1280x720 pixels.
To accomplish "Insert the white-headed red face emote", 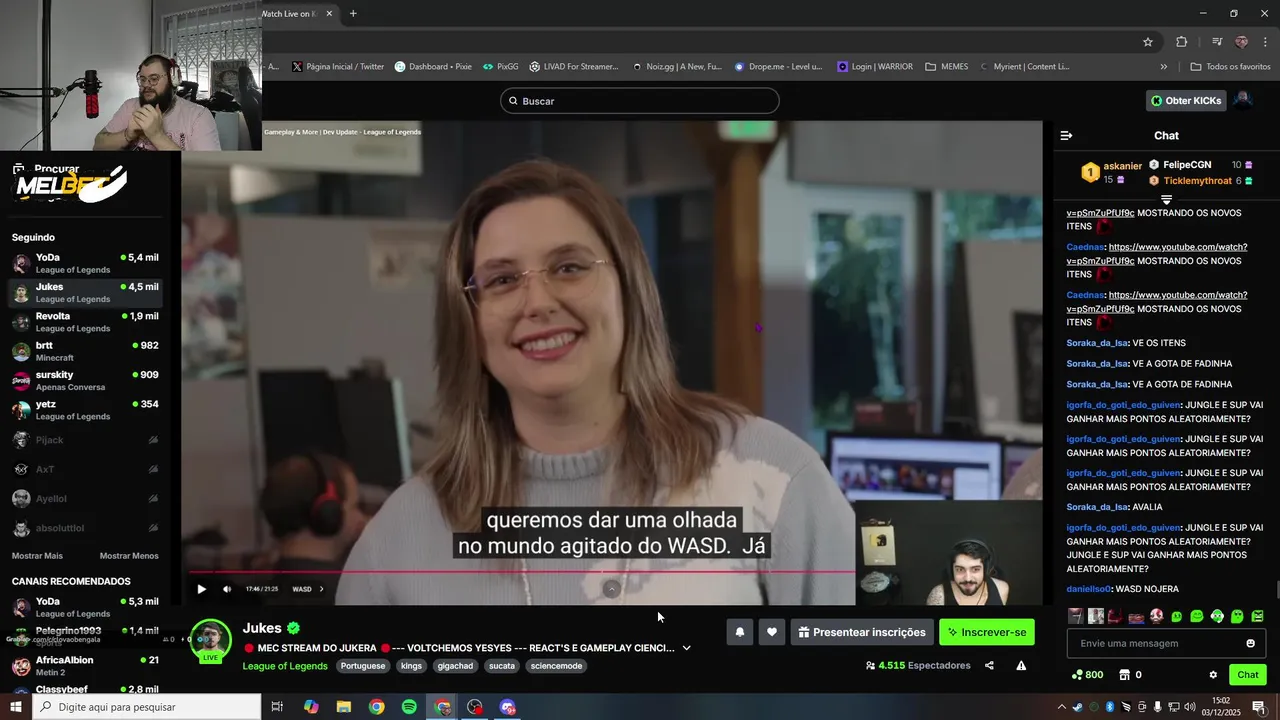I will 1156,616.
